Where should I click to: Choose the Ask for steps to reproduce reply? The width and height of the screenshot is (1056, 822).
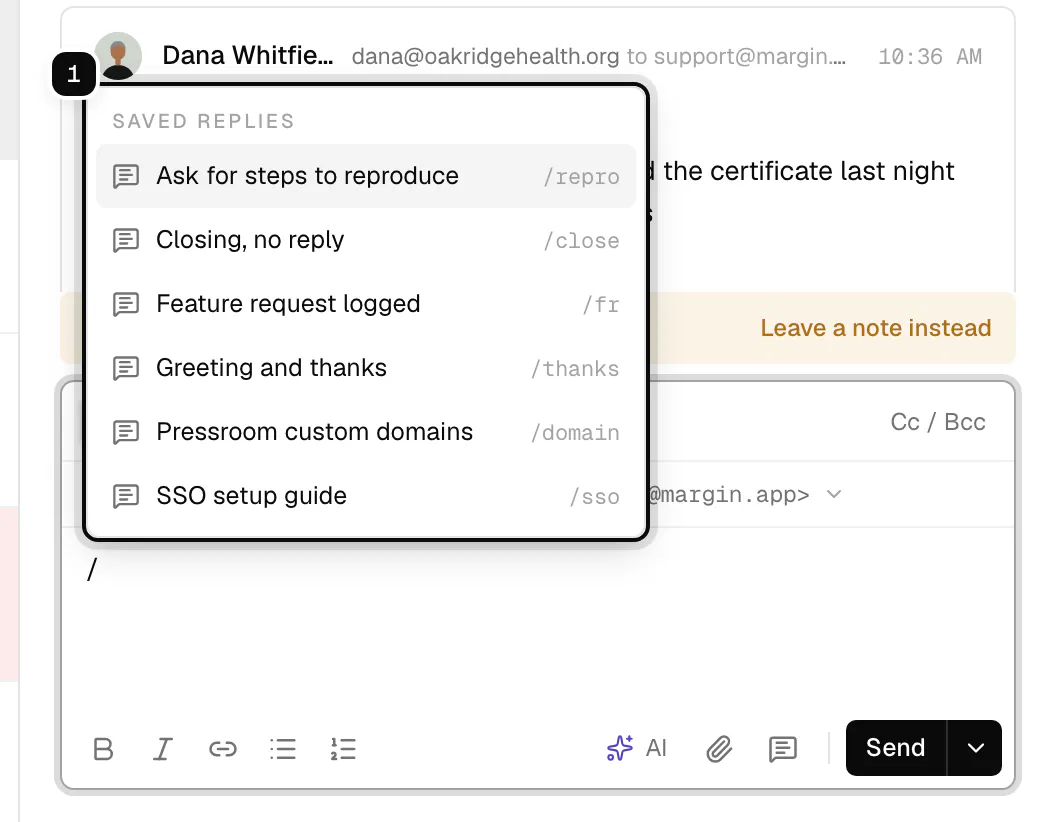coord(366,176)
